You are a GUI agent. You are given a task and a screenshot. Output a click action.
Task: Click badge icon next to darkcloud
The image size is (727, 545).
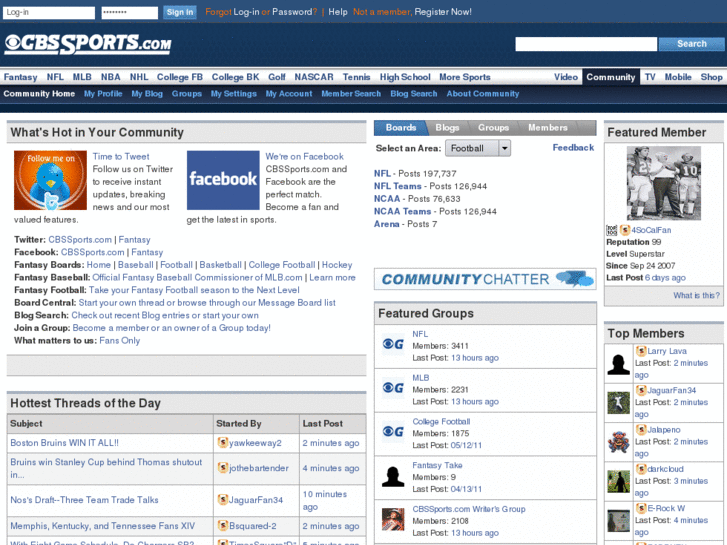pos(641,469)
